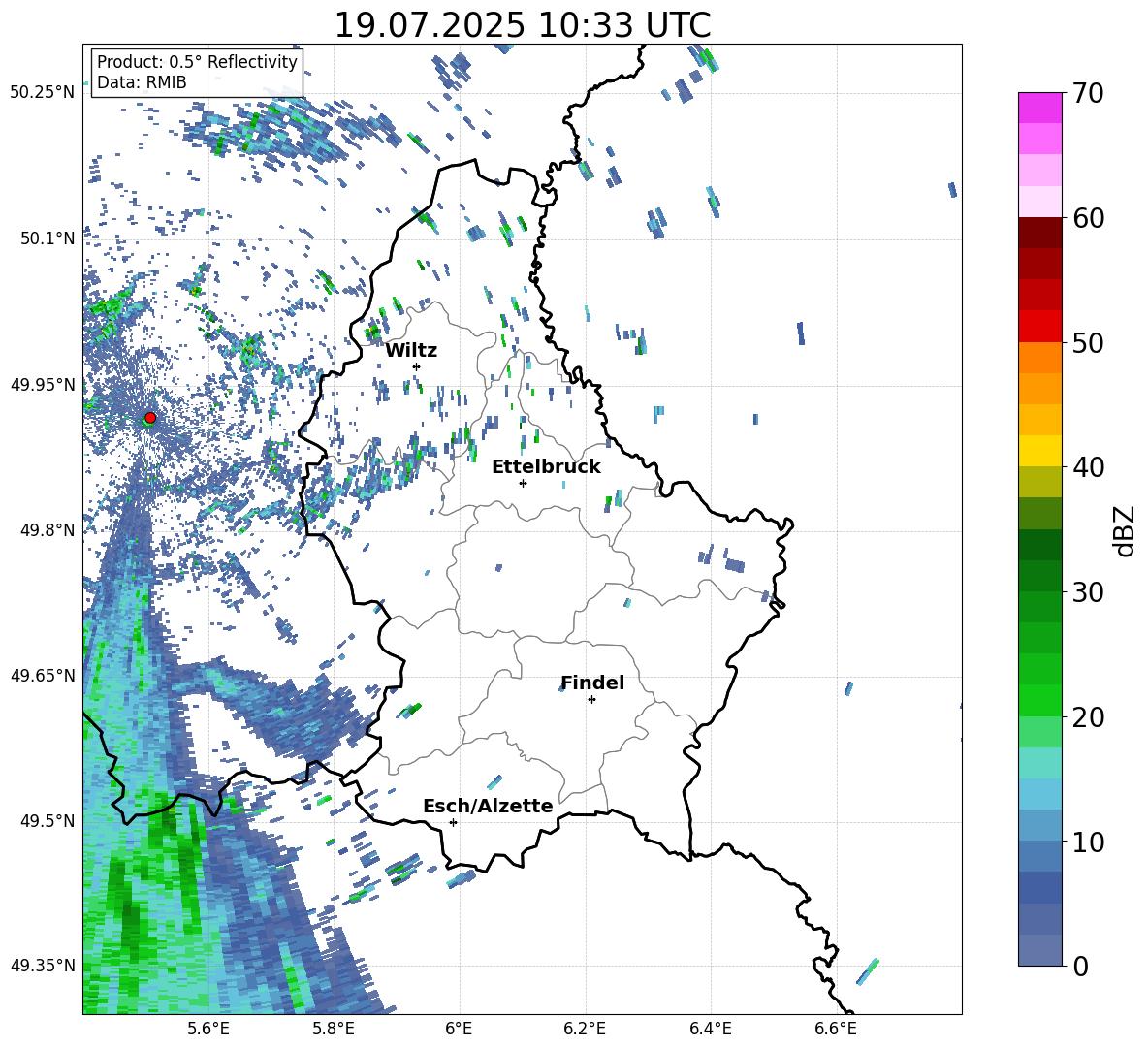Click the Ettelbruck city label
This screenshot has height=1048, width=1148.
tap(546, 467)
